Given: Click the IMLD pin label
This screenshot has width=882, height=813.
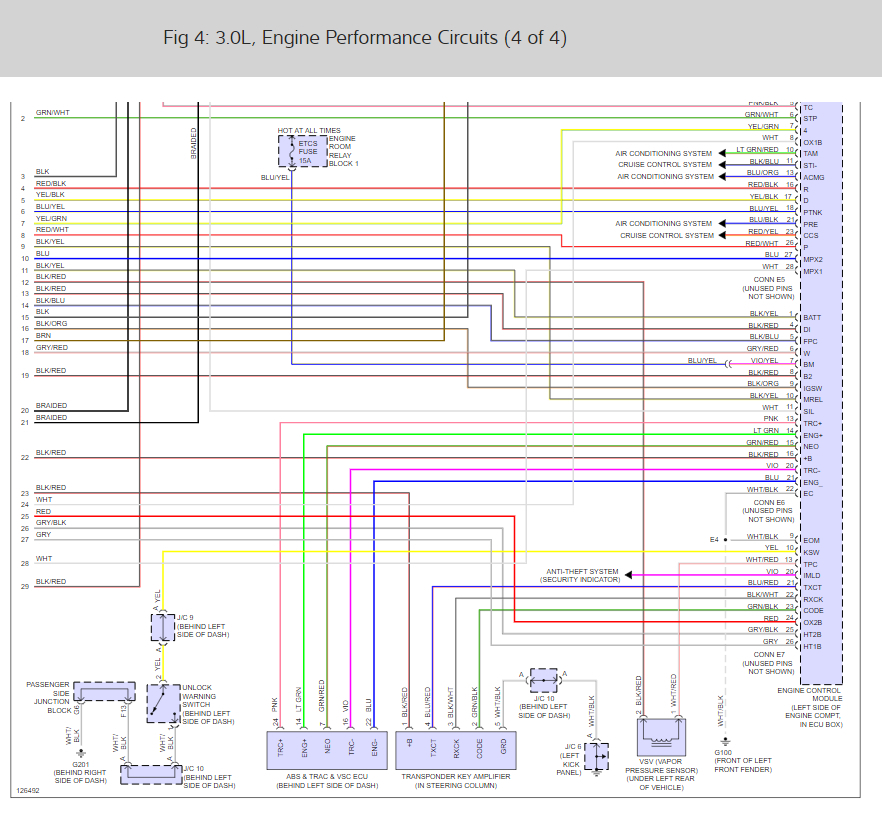Looking at the screenshot, I should [812, 576].
